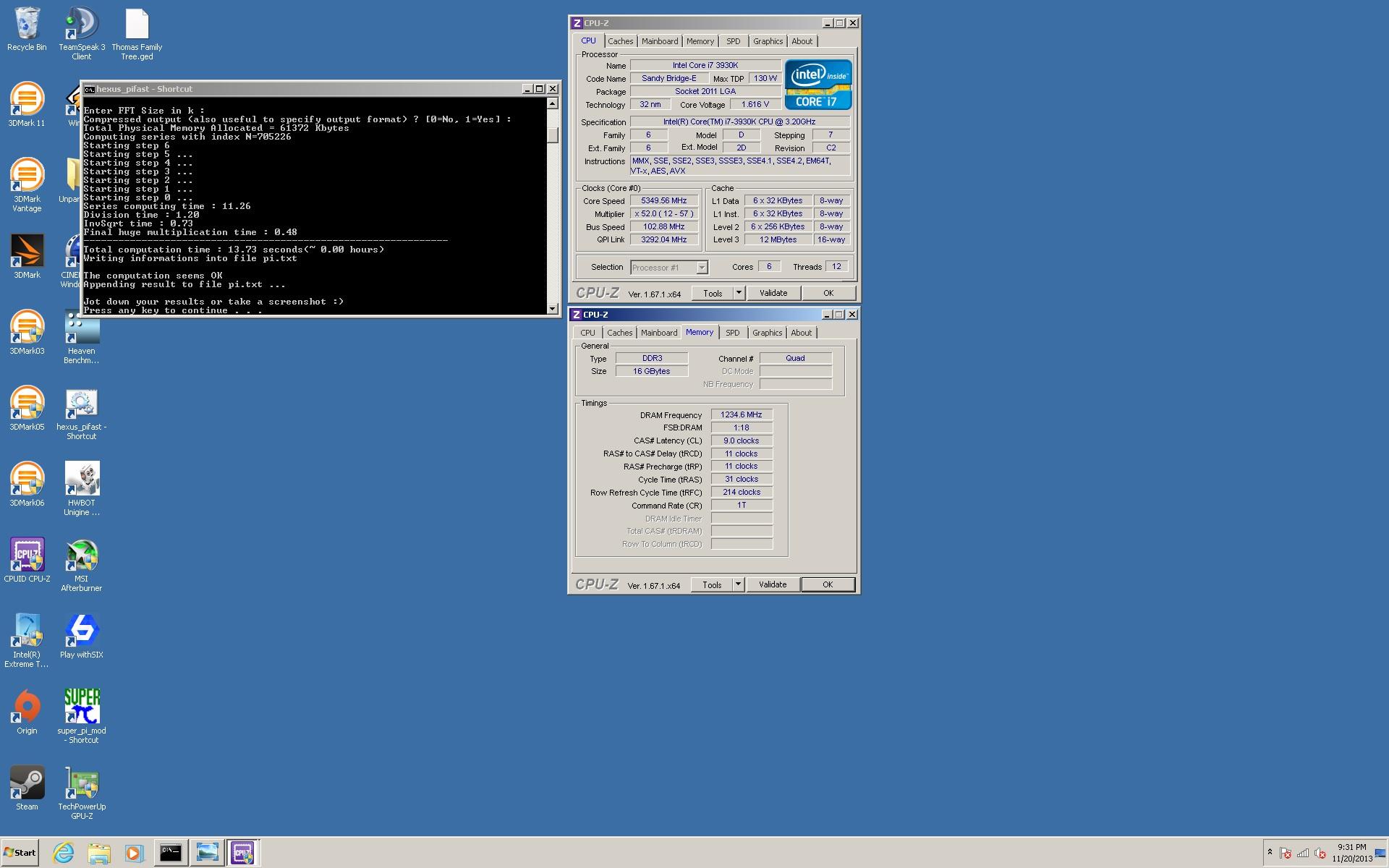Select the Thomas Family Tree.ged file
The height and width of the screenshot is (868, 1389).
pyautogui.click(x=137, y=34)
